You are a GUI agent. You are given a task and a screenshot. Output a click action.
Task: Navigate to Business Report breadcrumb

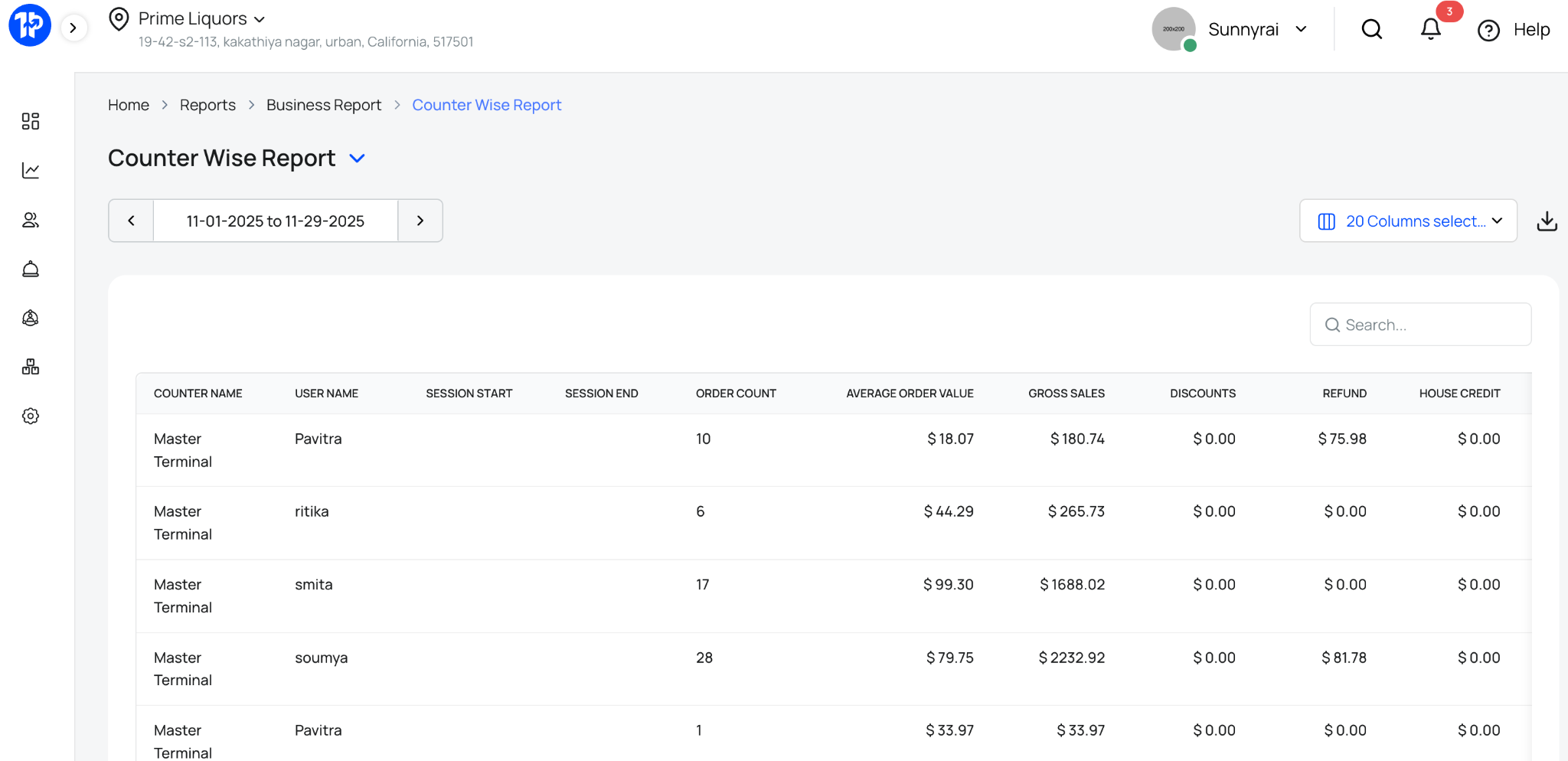click(x=323, y=105)
